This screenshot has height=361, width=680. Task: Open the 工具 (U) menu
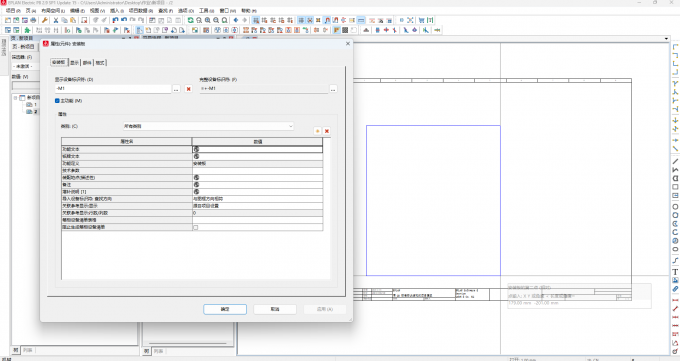pyautogui.click(x=206, y=11)
